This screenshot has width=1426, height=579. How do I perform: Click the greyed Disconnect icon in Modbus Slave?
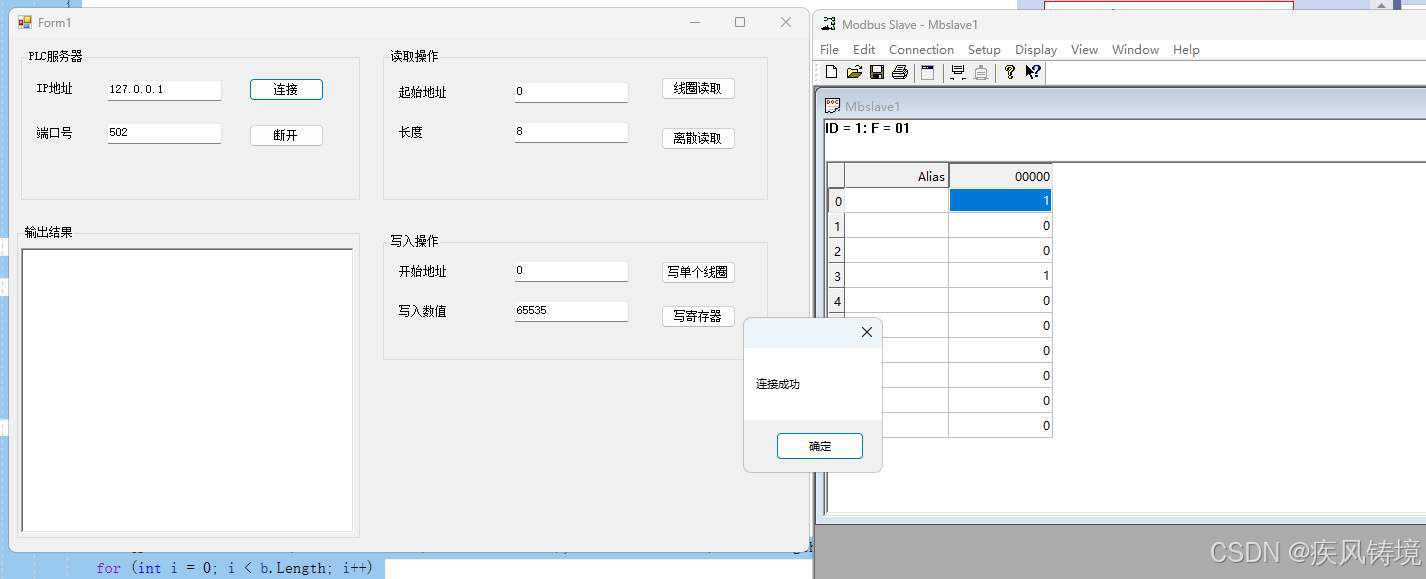[981, 72]
